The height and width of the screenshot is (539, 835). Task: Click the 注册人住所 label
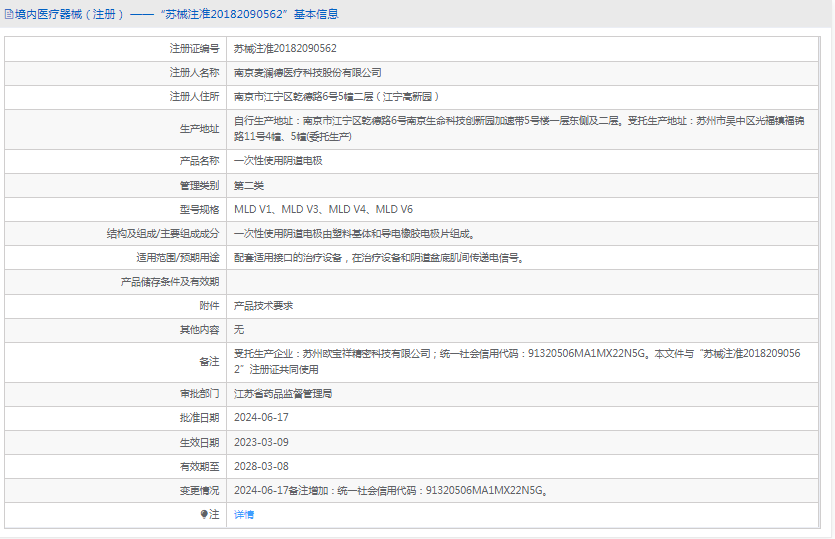click(194, 96)
